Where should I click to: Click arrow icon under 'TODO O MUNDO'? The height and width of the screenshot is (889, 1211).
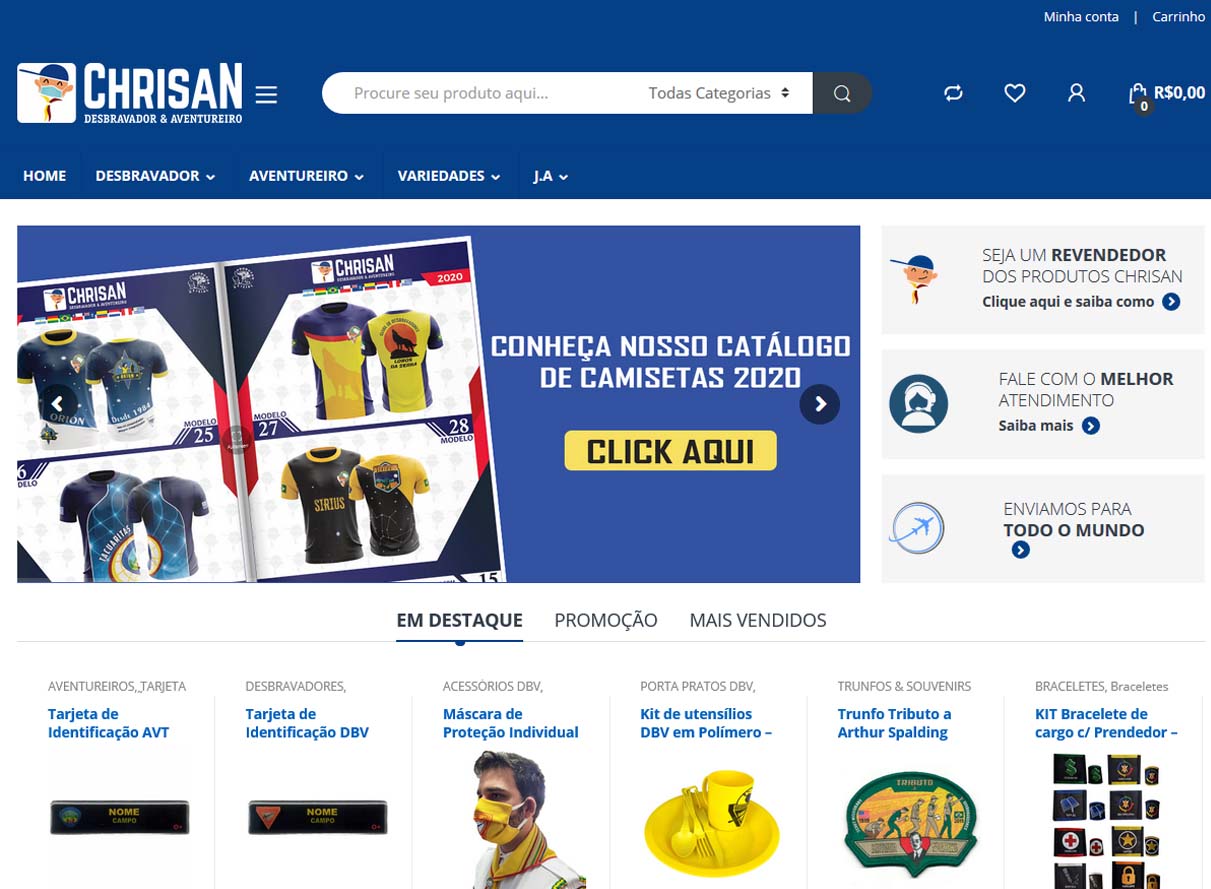click(x=1020, y=550)
